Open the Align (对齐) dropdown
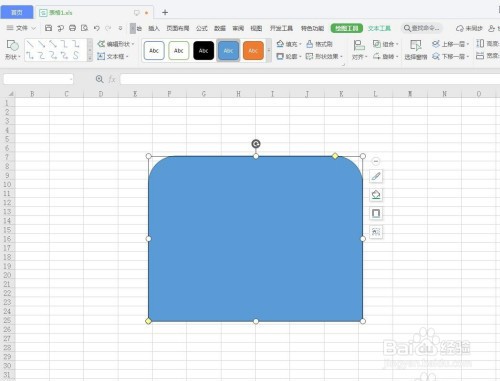The image size is (500, 381). [359, 50]
